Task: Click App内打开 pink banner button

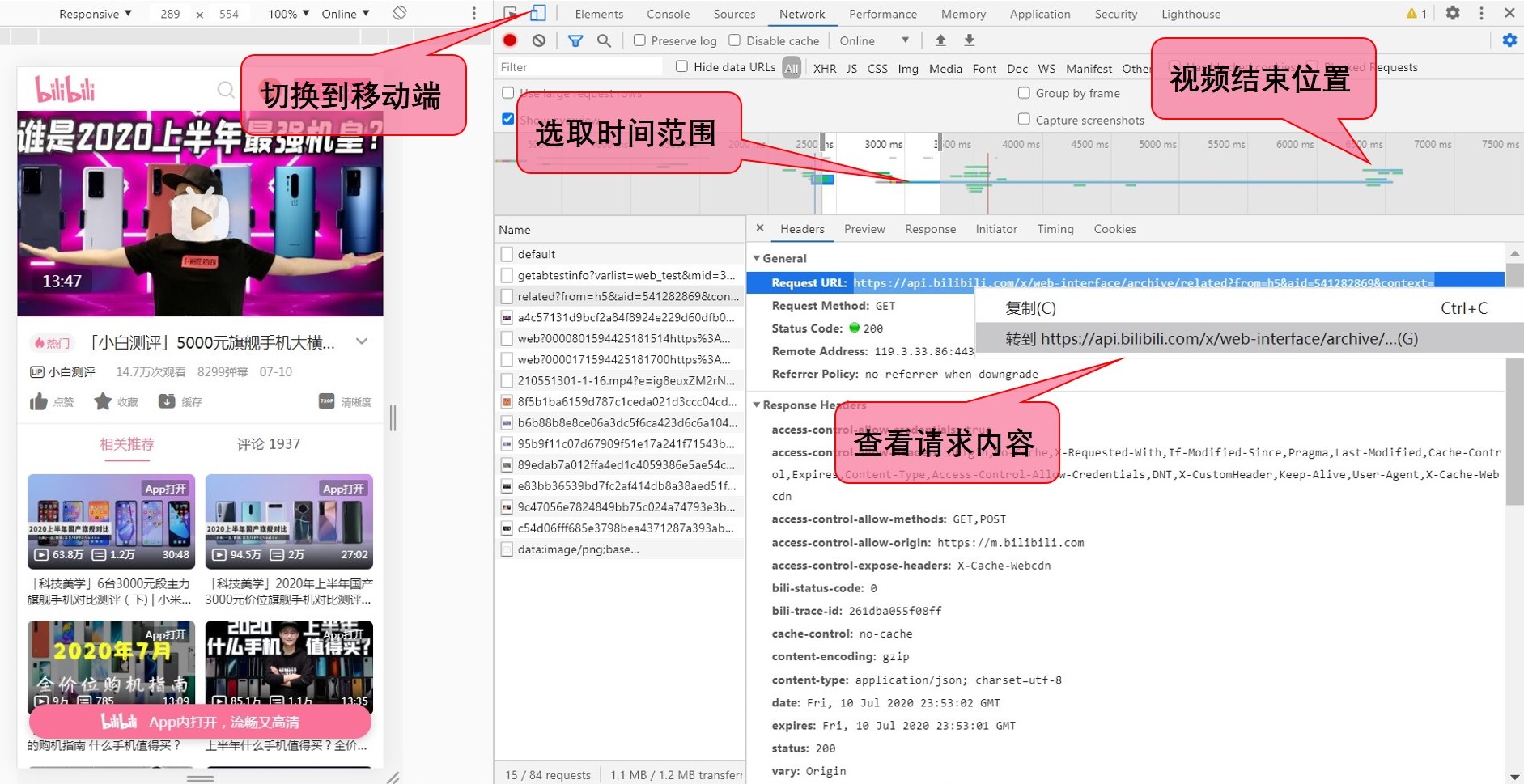Action: 200,722
